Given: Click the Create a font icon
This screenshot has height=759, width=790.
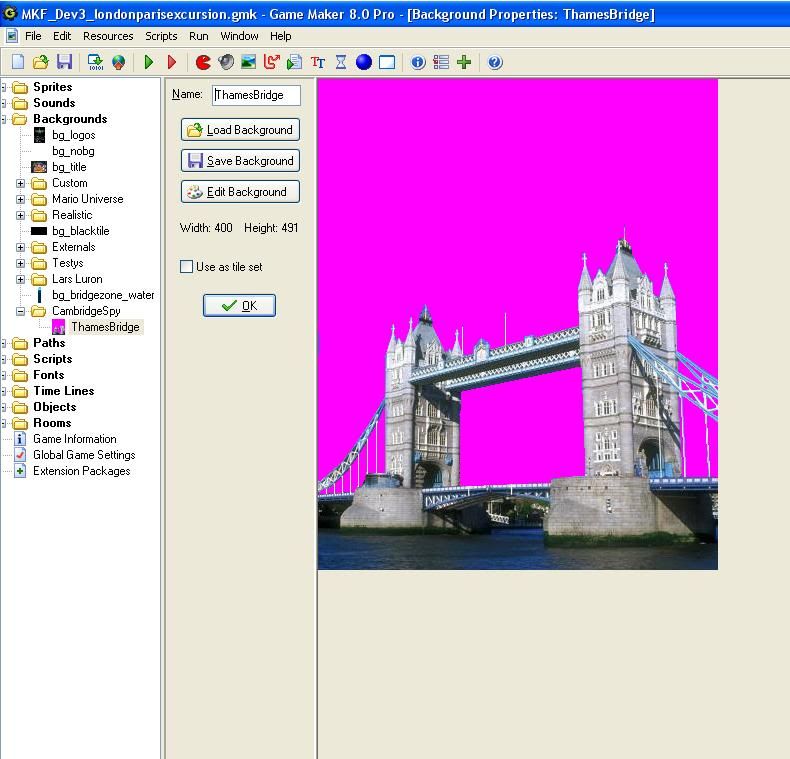Looking at the screenshot, I should click(x=318, y=62).
